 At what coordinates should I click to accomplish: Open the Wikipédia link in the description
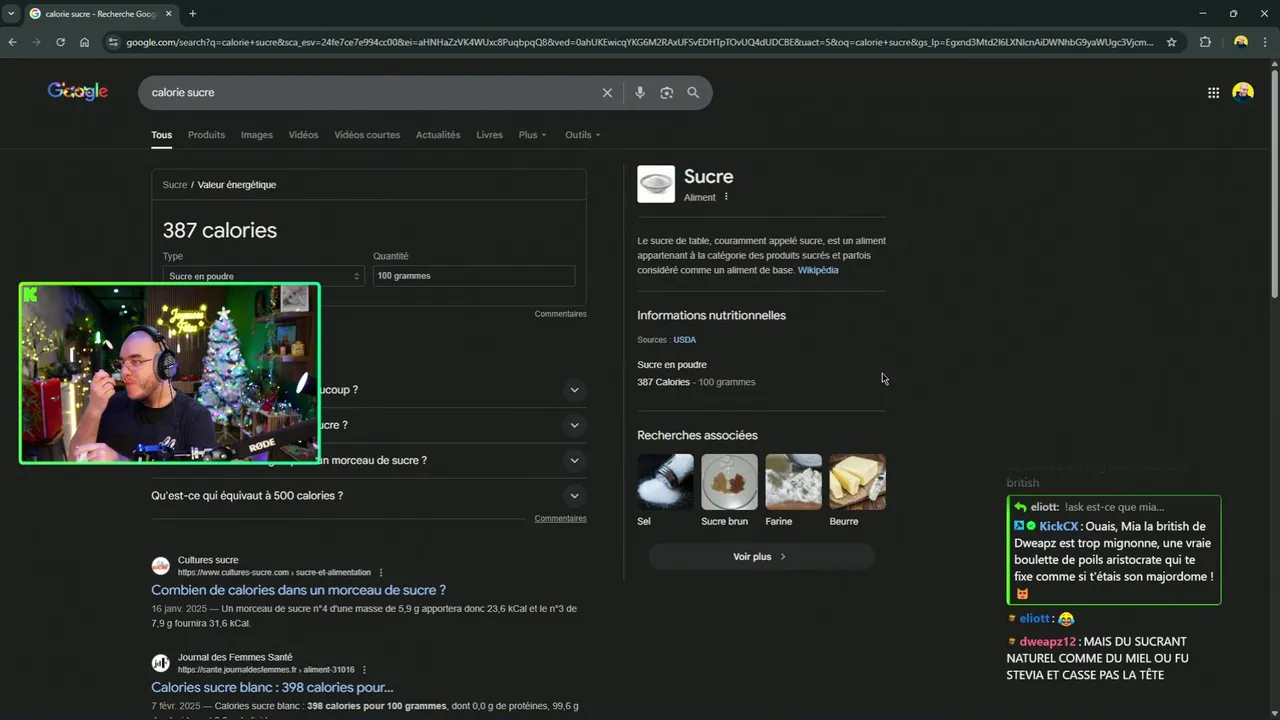[x=818, y=270]
